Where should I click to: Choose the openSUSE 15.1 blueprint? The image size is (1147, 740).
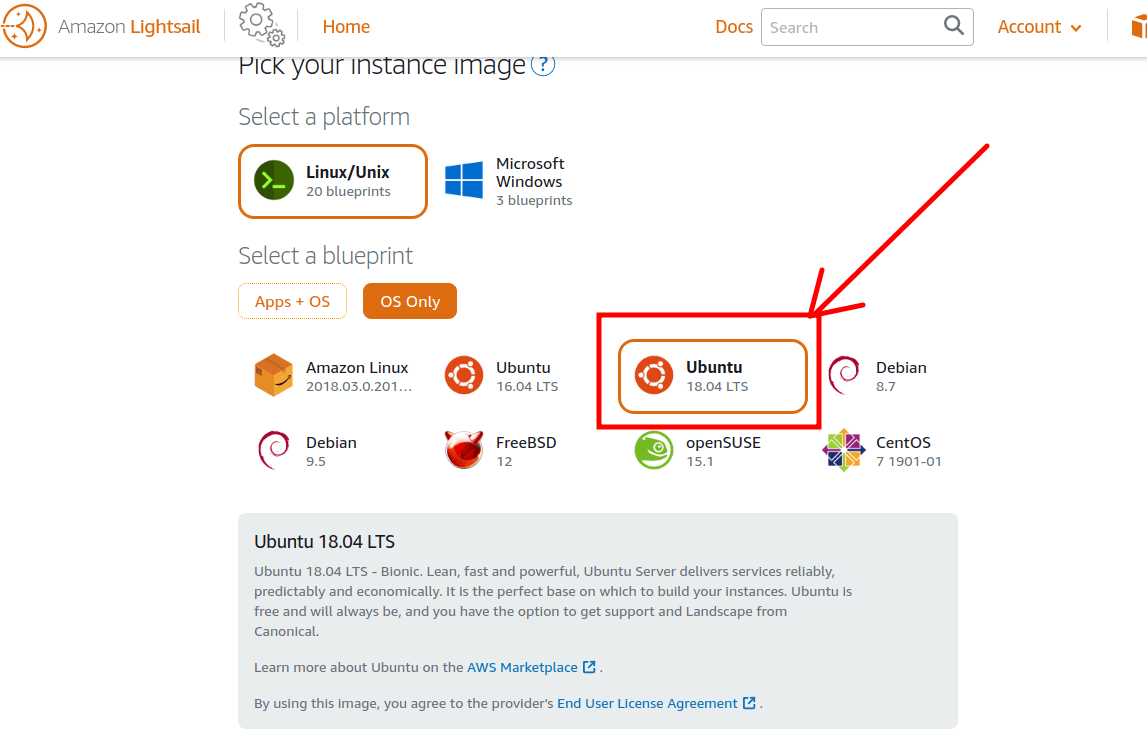click(712, 450)
